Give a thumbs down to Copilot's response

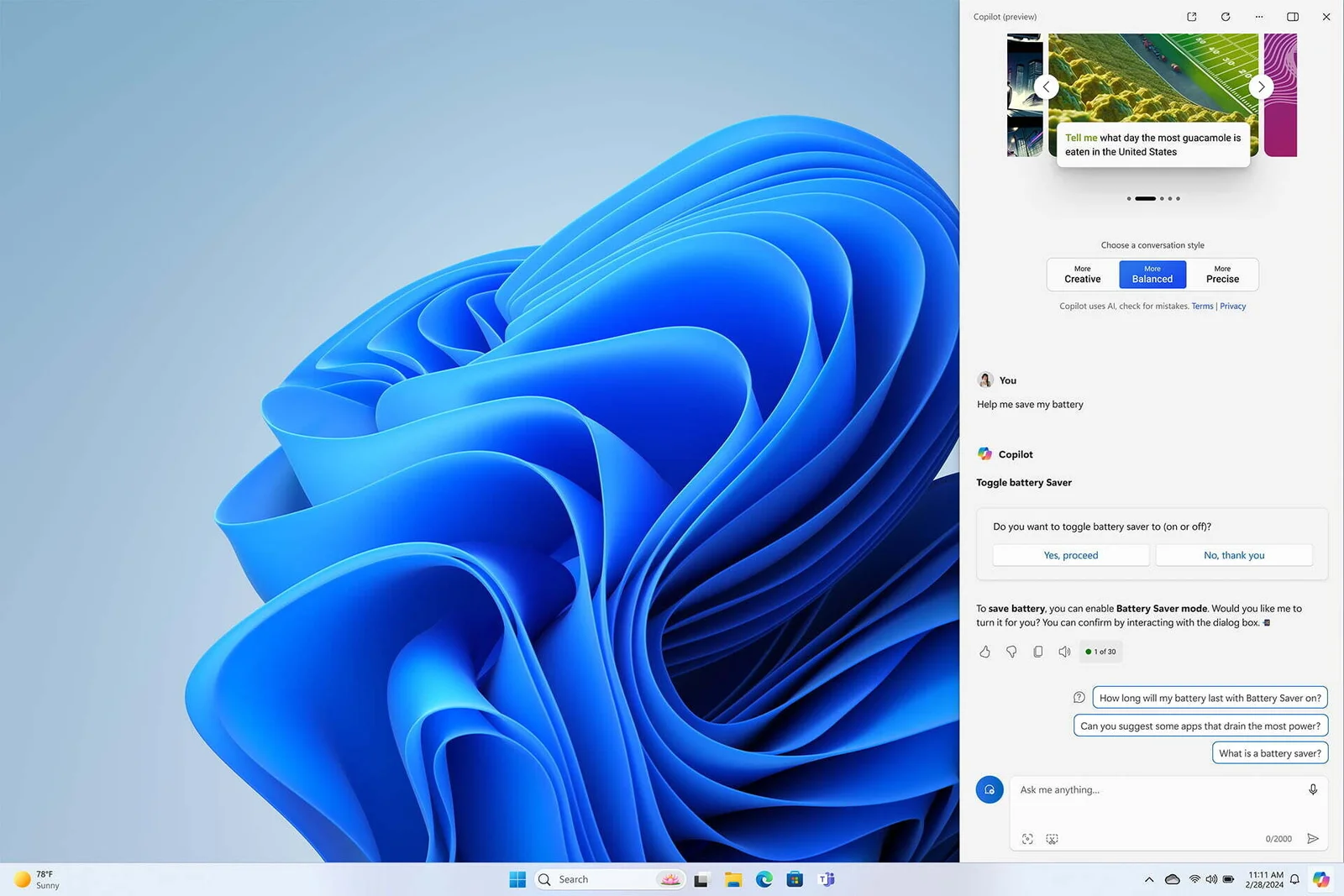(x=1011, y=652)
